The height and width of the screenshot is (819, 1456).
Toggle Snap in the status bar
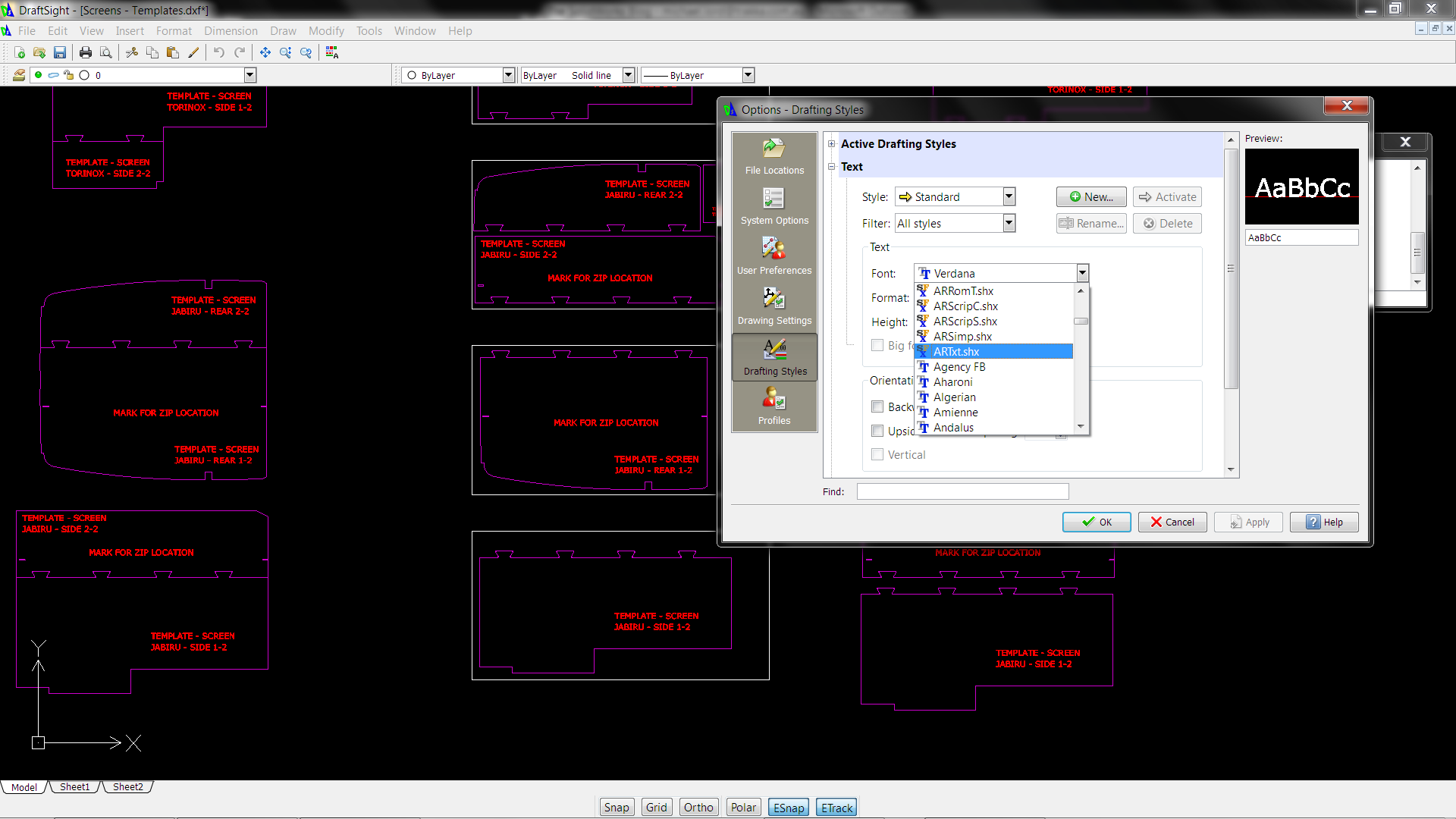(616, 808)
